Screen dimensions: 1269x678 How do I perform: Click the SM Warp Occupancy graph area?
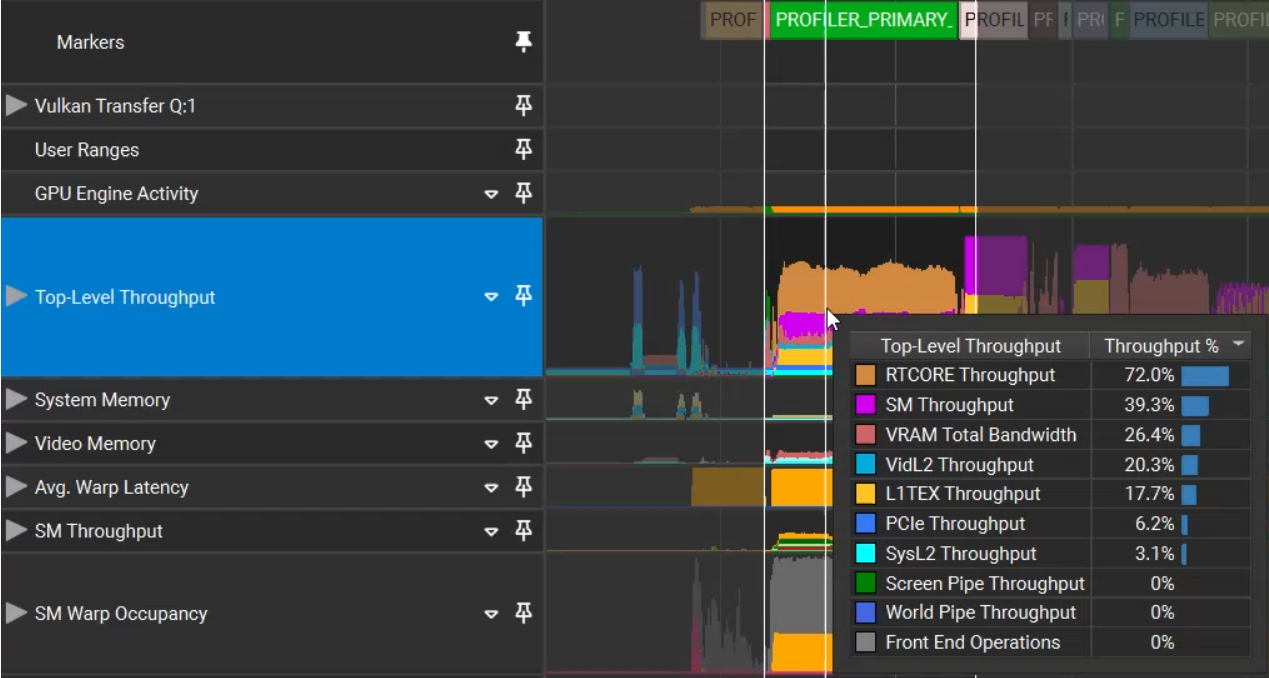pyautogui.click(x=700, y=615)
